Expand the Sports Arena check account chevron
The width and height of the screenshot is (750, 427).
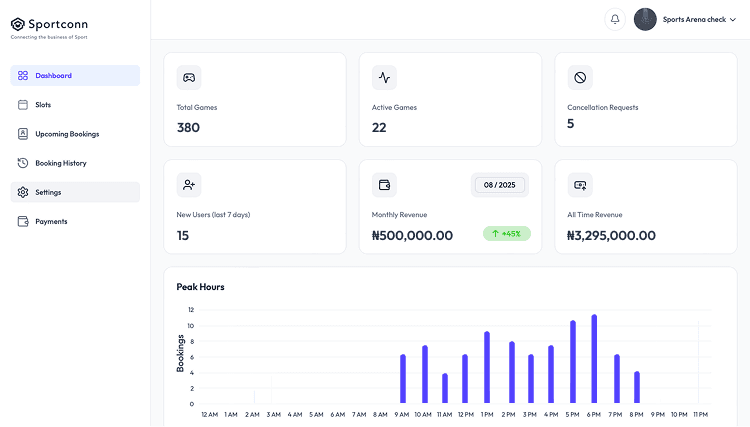pyautogui.click(x=733, y=20)
